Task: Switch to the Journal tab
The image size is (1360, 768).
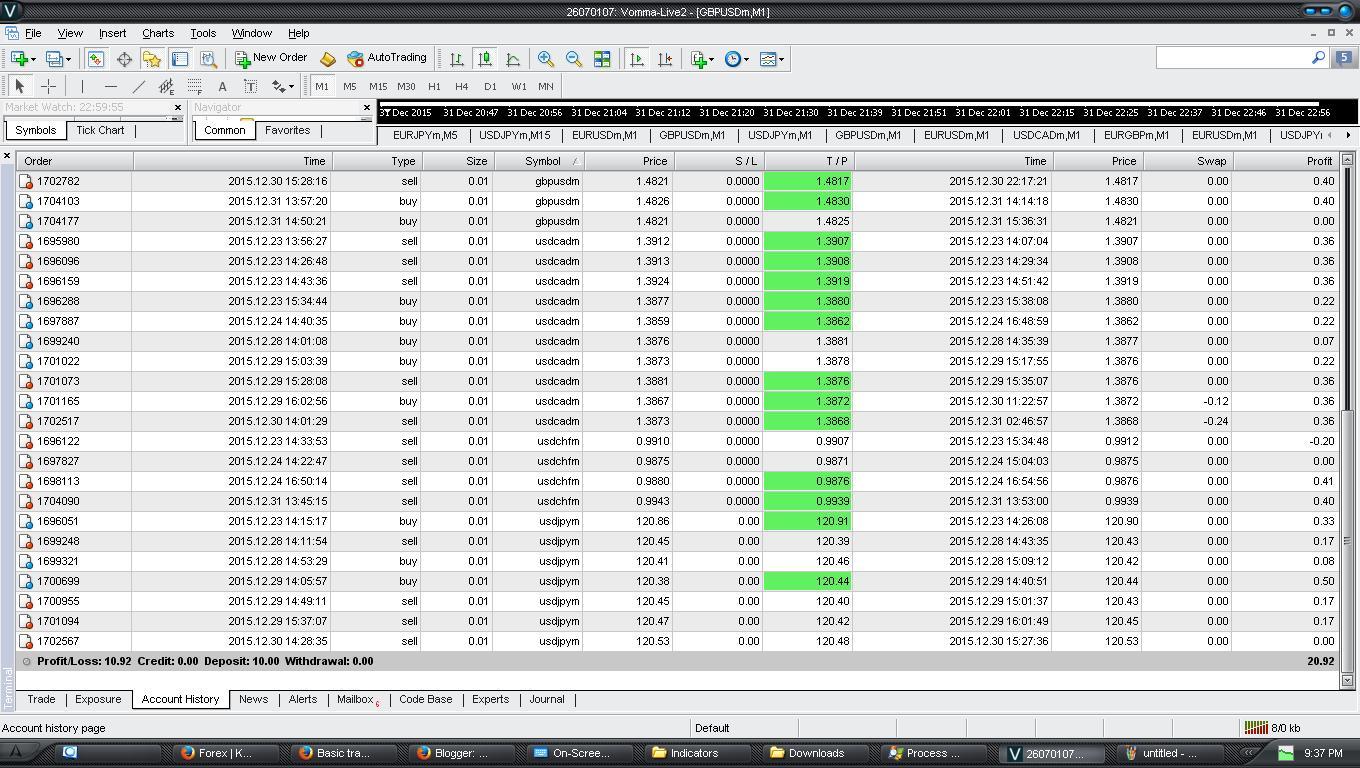Action: [546, 699]
